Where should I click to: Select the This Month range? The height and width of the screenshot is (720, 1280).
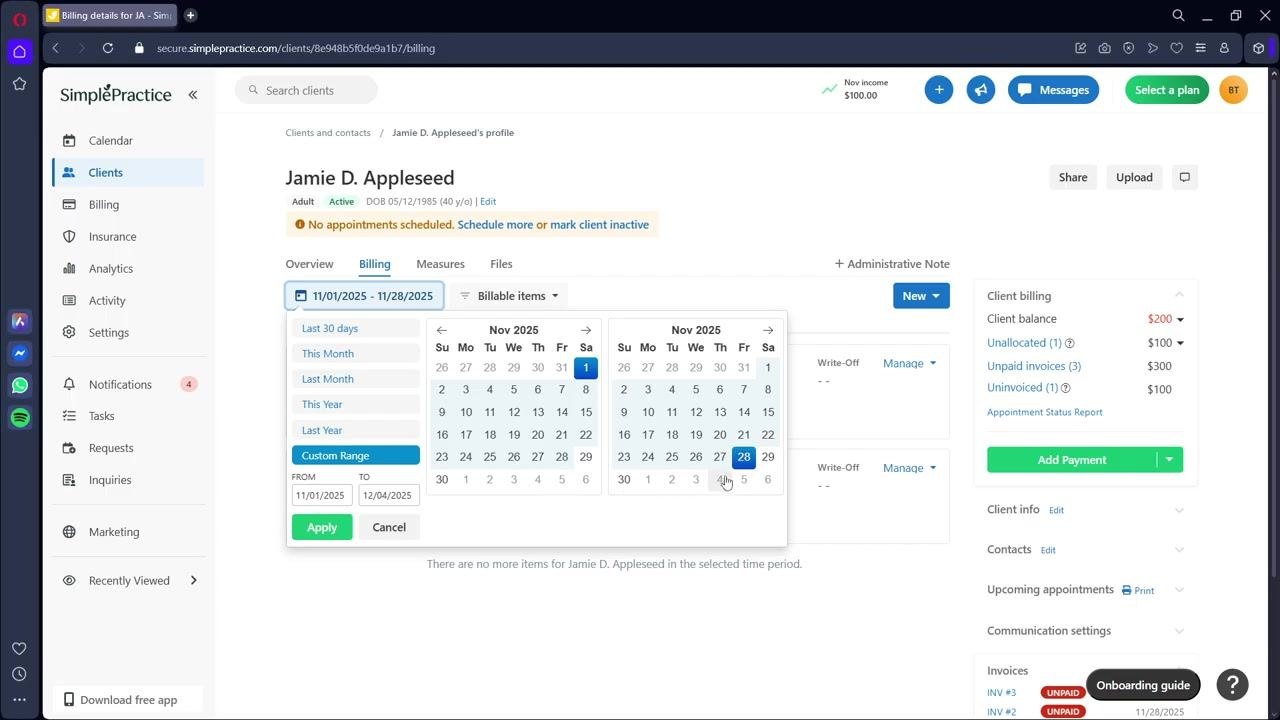coord(356,354)
